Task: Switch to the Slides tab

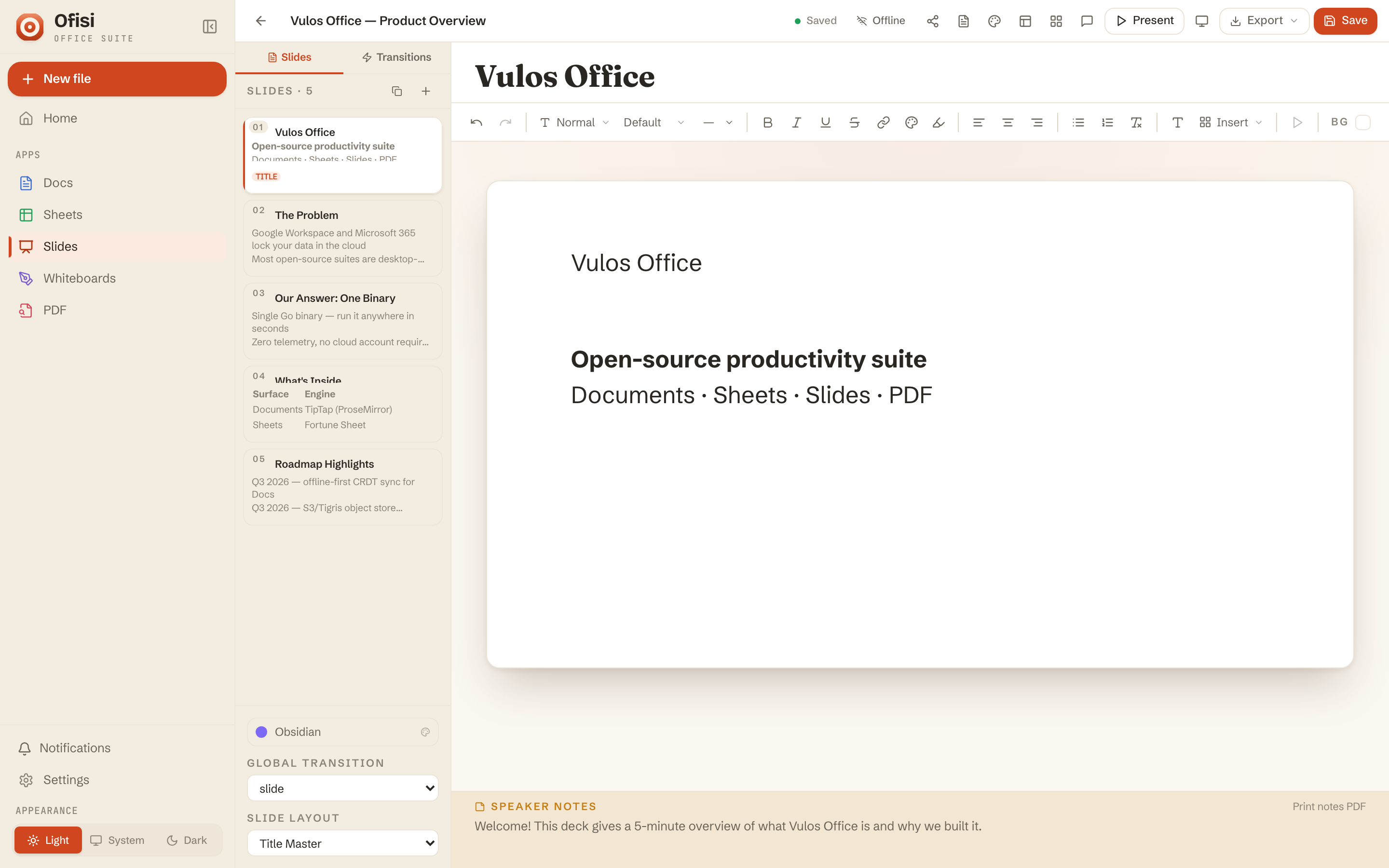Action: click(289, 57)
